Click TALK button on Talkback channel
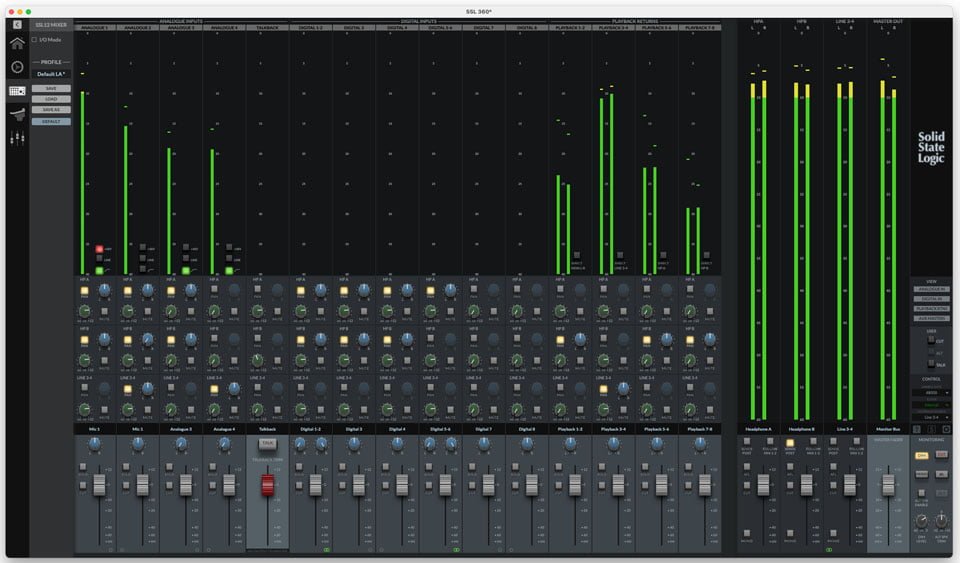 (268, 443)
